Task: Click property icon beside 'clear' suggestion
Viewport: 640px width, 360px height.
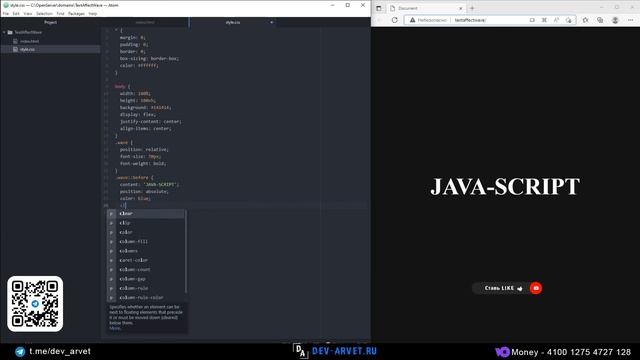Action: tap(111, 213)
